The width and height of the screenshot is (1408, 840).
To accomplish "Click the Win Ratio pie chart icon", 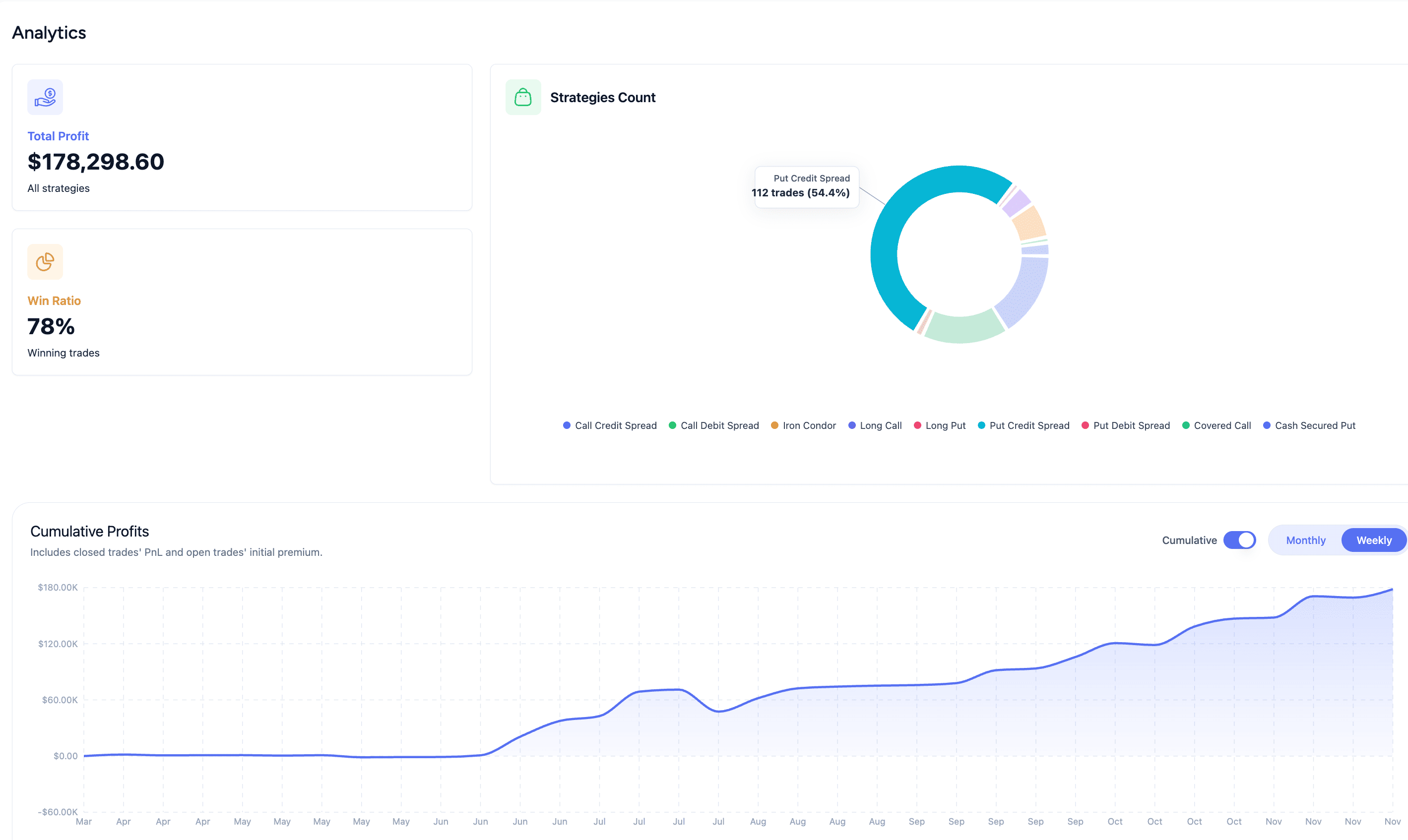I will [45, 261].
